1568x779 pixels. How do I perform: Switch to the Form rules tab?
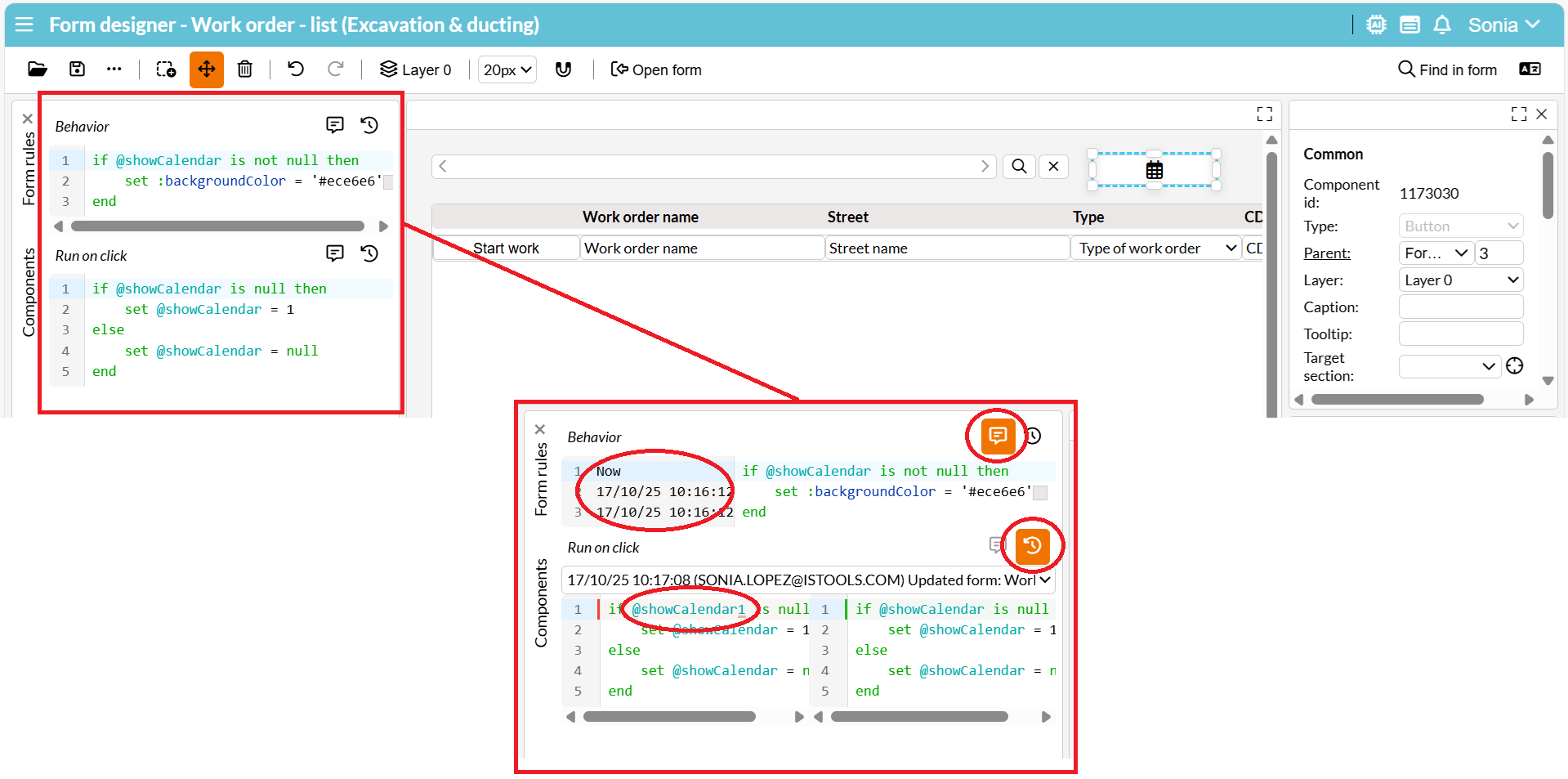pos(29,168)
